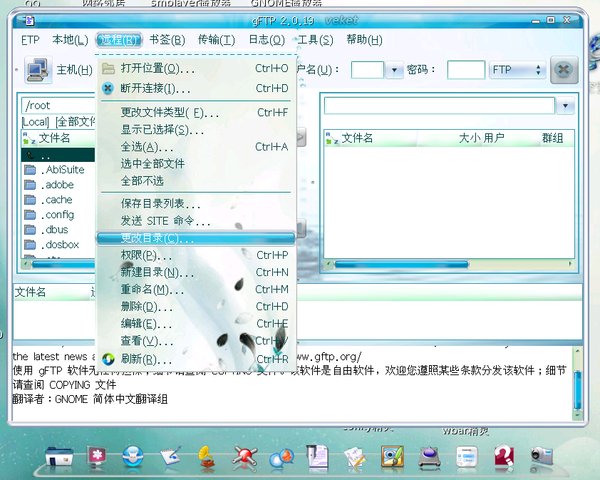Screen dimensions: 600x480
Task: Select the .dosbox folder row
Action: pyautogui.click(x=58, y=245)
